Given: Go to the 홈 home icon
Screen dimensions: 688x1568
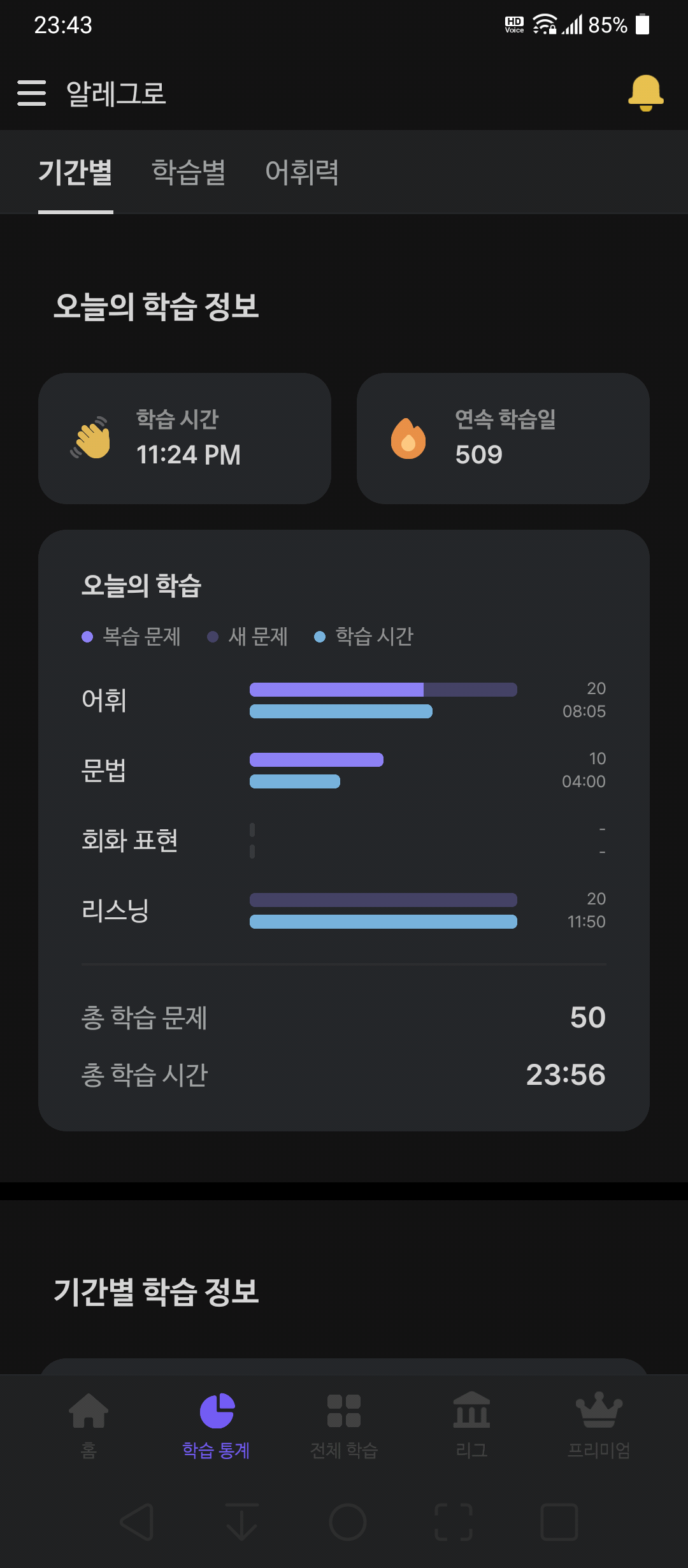Looking at the screenshot, I should coord(89,1411).
